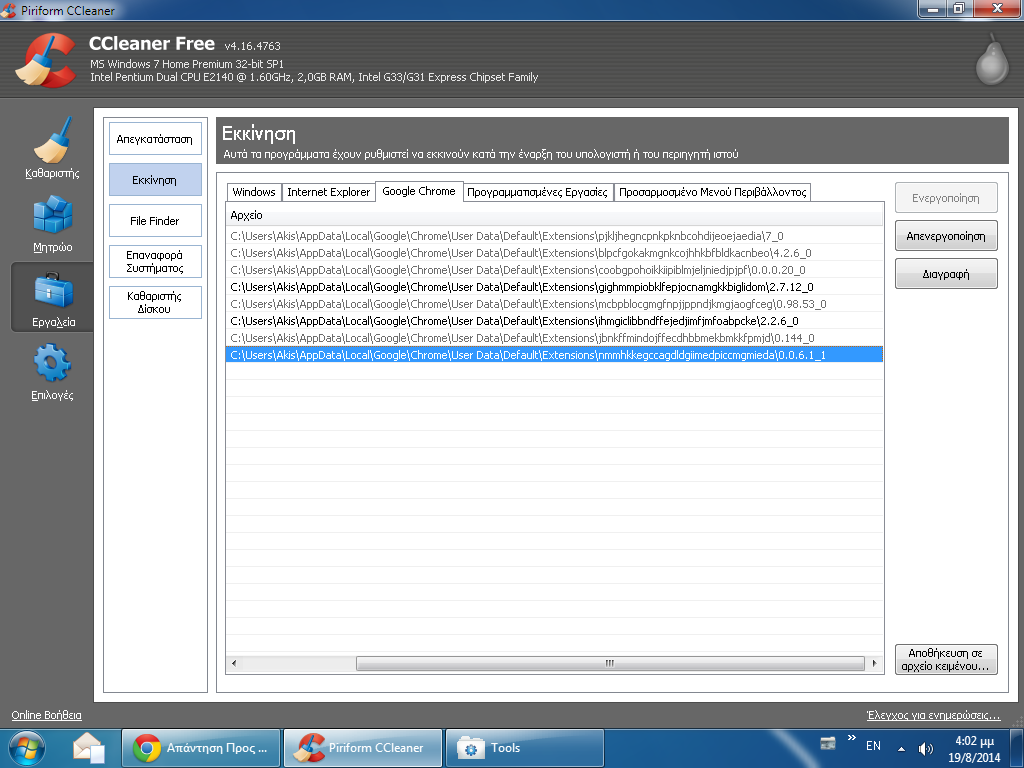Screen dimensions: 1024x768
Task: Switch to the Chrome taskbar window
Action: click(200, 748)
